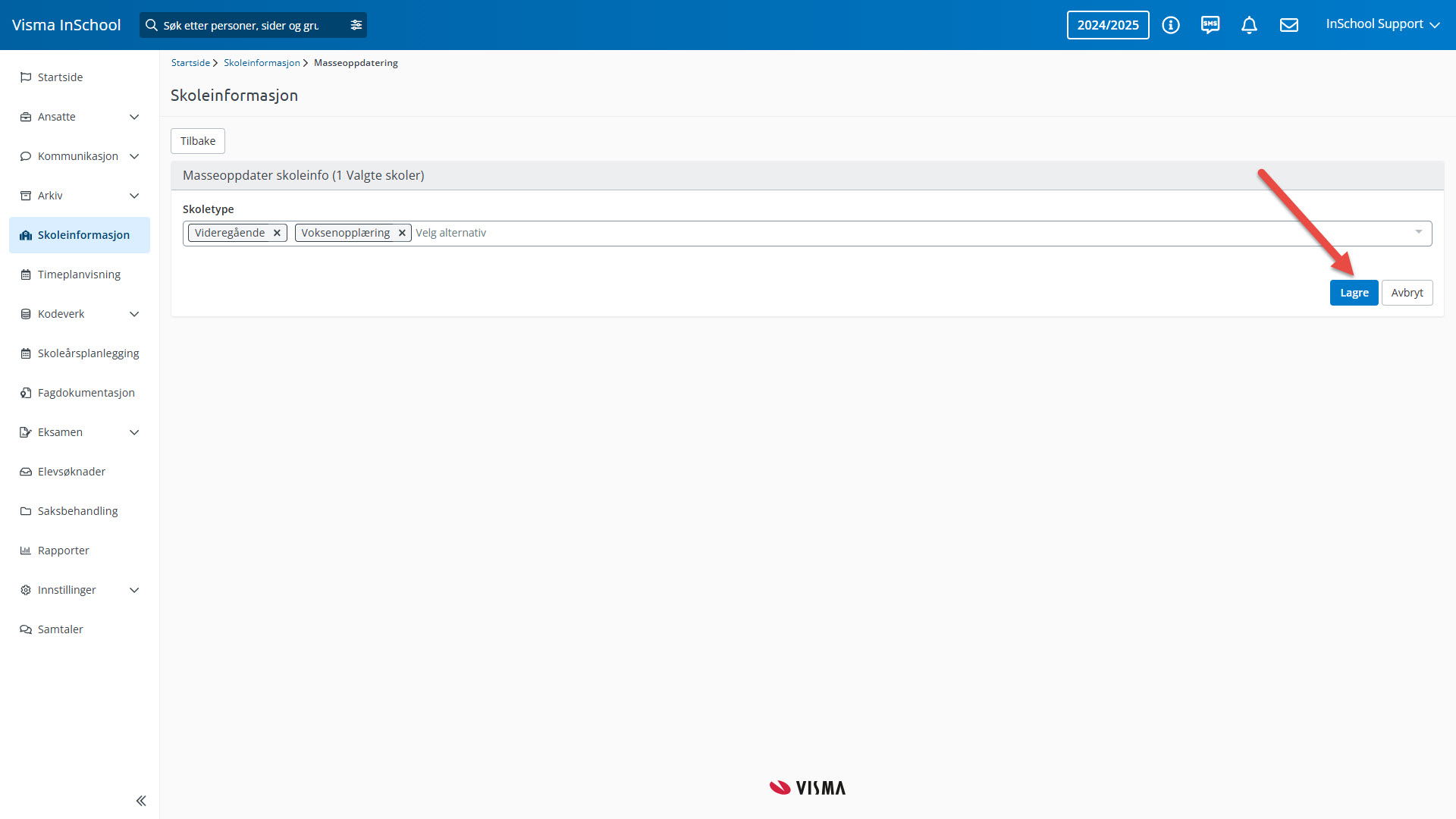Open the SMS message icon

click(1210, 25)
